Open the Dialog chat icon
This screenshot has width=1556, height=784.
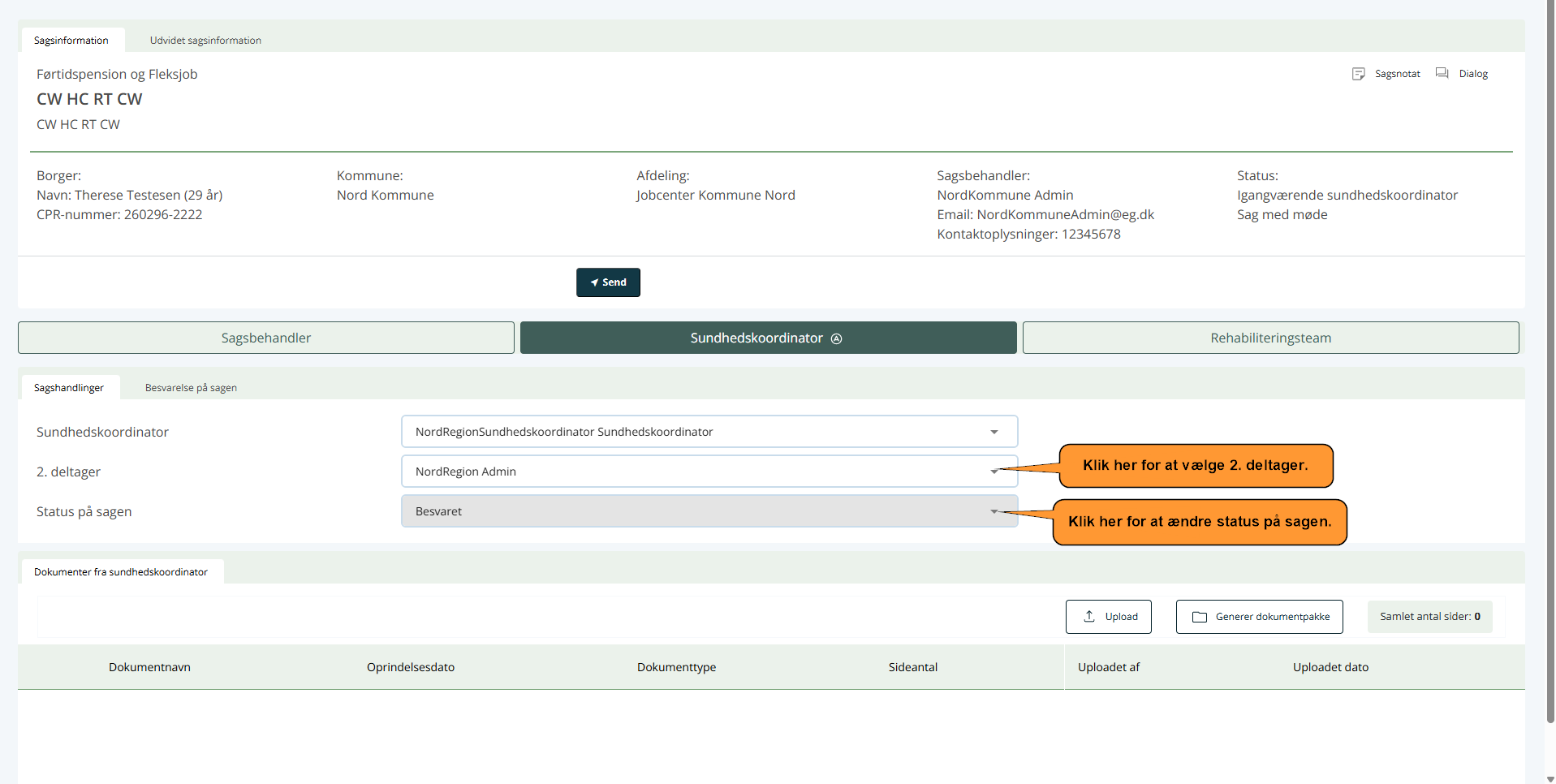(x=1442, y=74)
